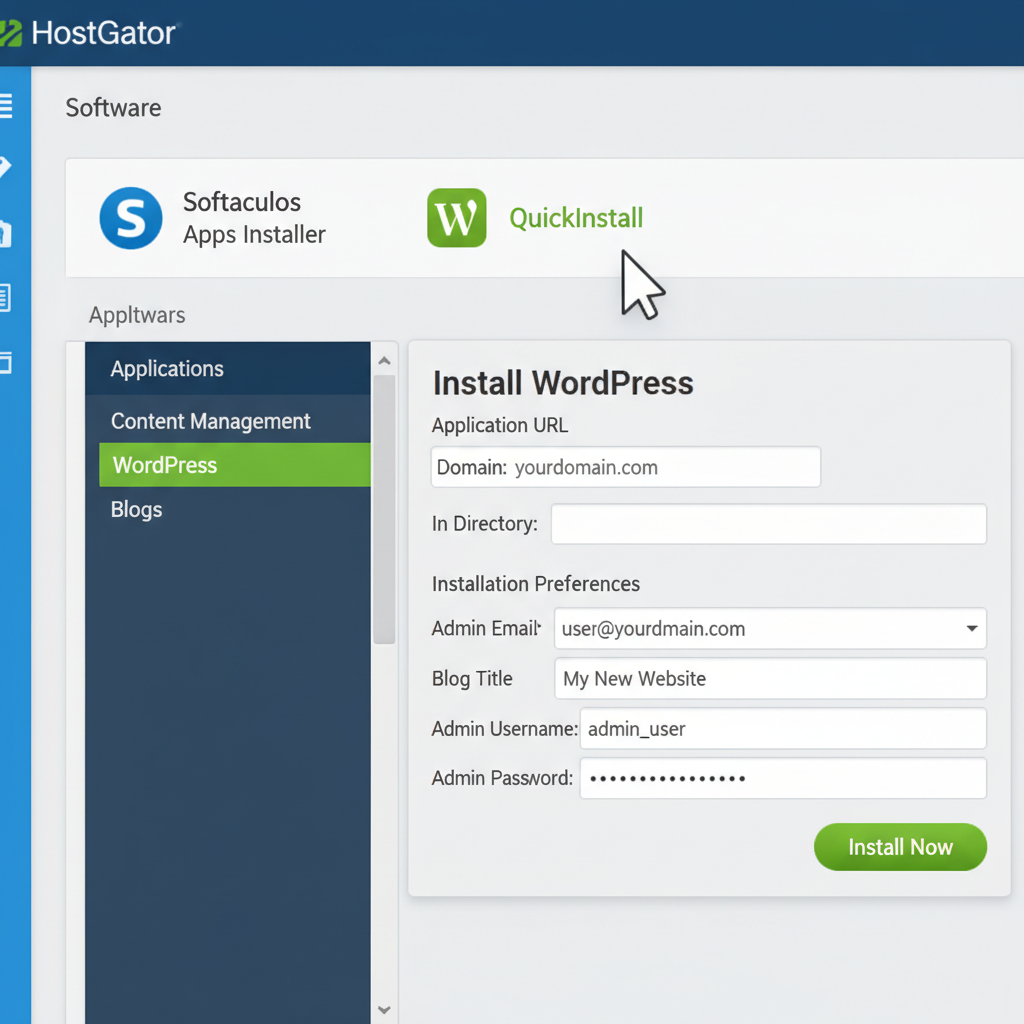Viewport: 1024px width, 1024px height.
Task: Click the Admin Password field
Action: (x=783, y=778)
